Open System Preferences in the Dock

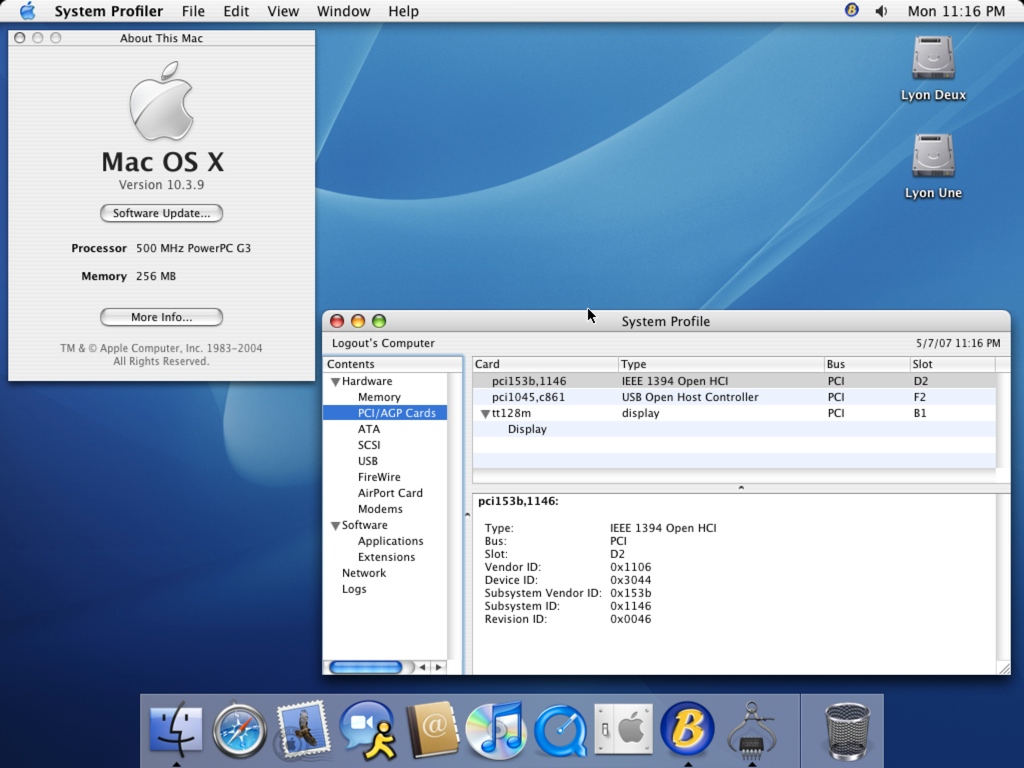click(x=624, y=730)
